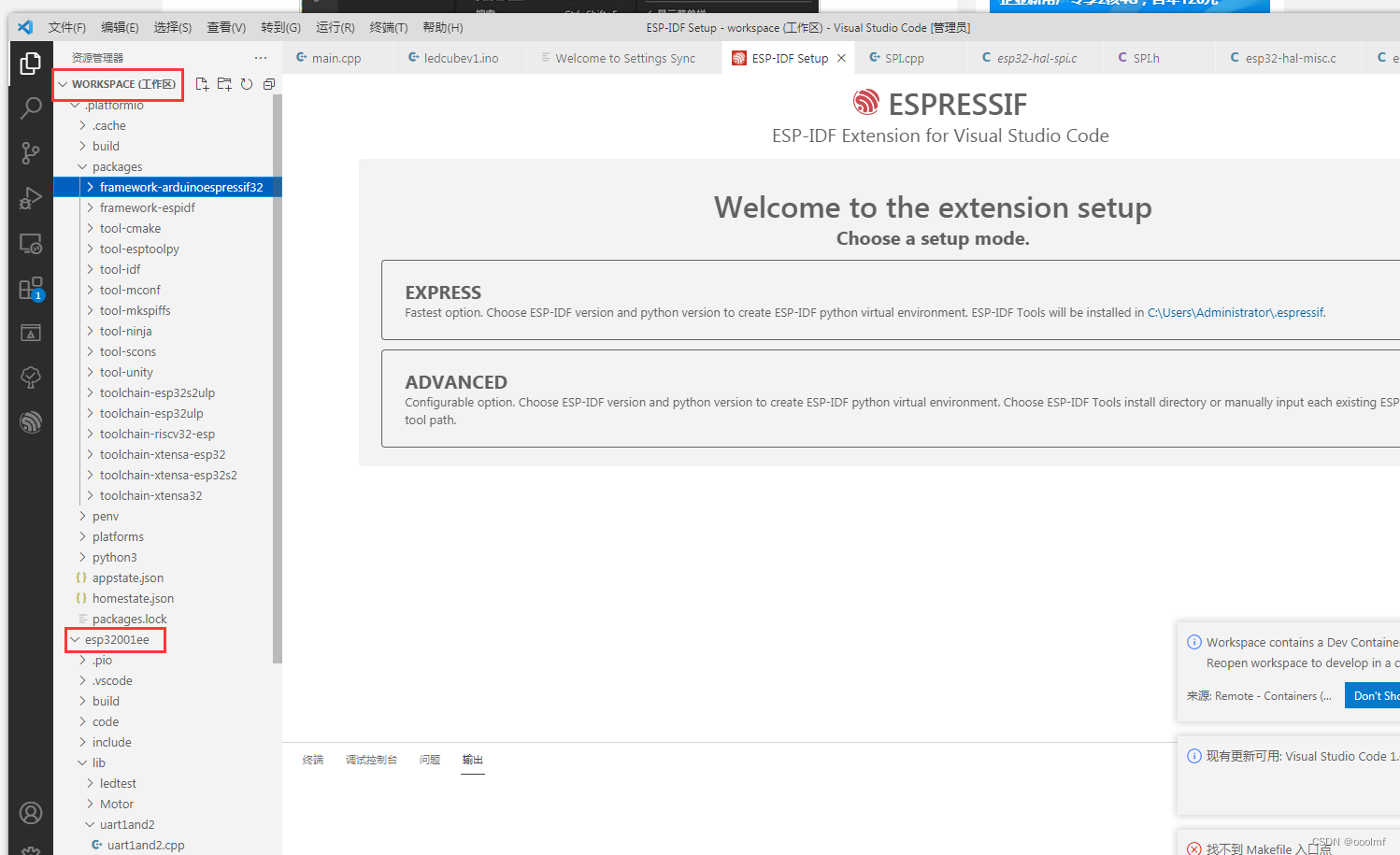This screenshot has width=1400, height=855.
Task: Open the Search view in activity bar
Action: tap(31, 108)
